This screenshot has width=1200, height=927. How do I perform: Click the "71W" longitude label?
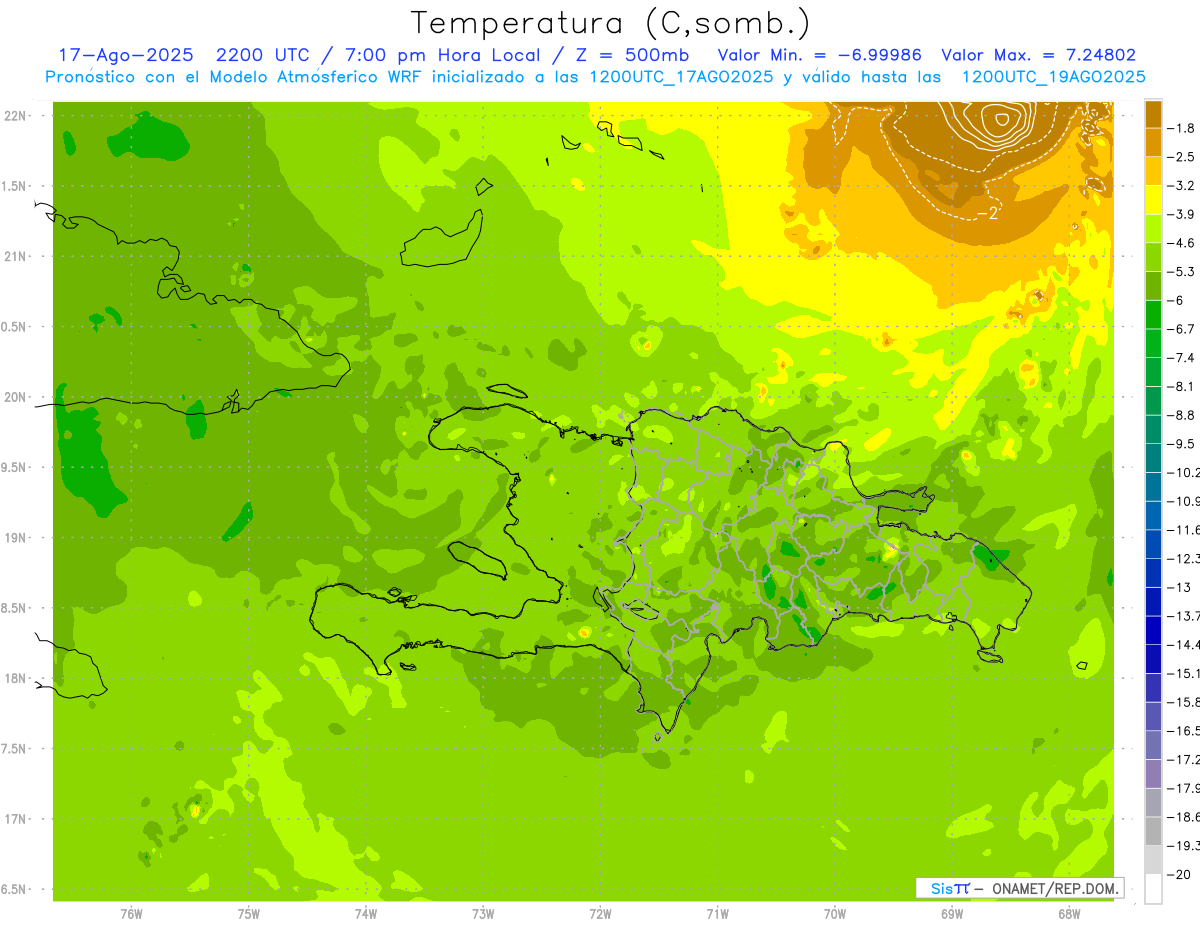(717, 914)
